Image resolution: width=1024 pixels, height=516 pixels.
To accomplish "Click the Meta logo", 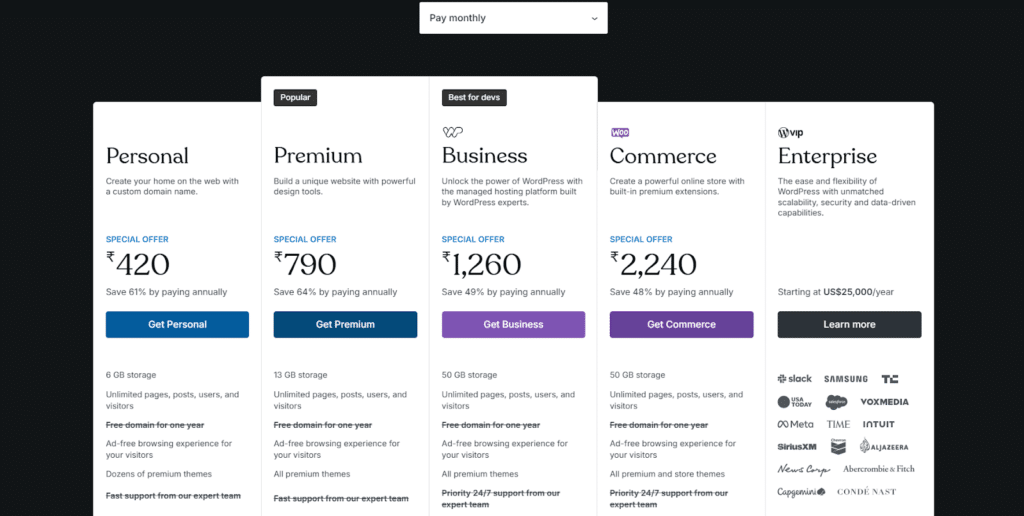I will (x=795, y=425).
